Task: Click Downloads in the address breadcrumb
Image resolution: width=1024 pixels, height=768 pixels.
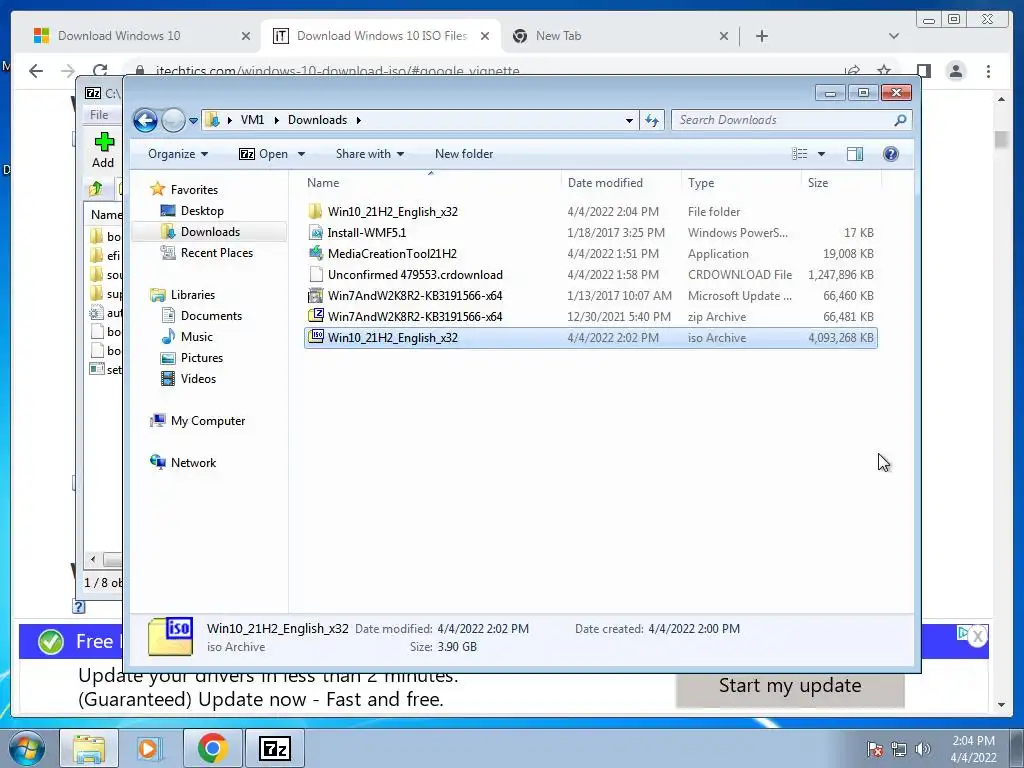Action: (317, 120)
